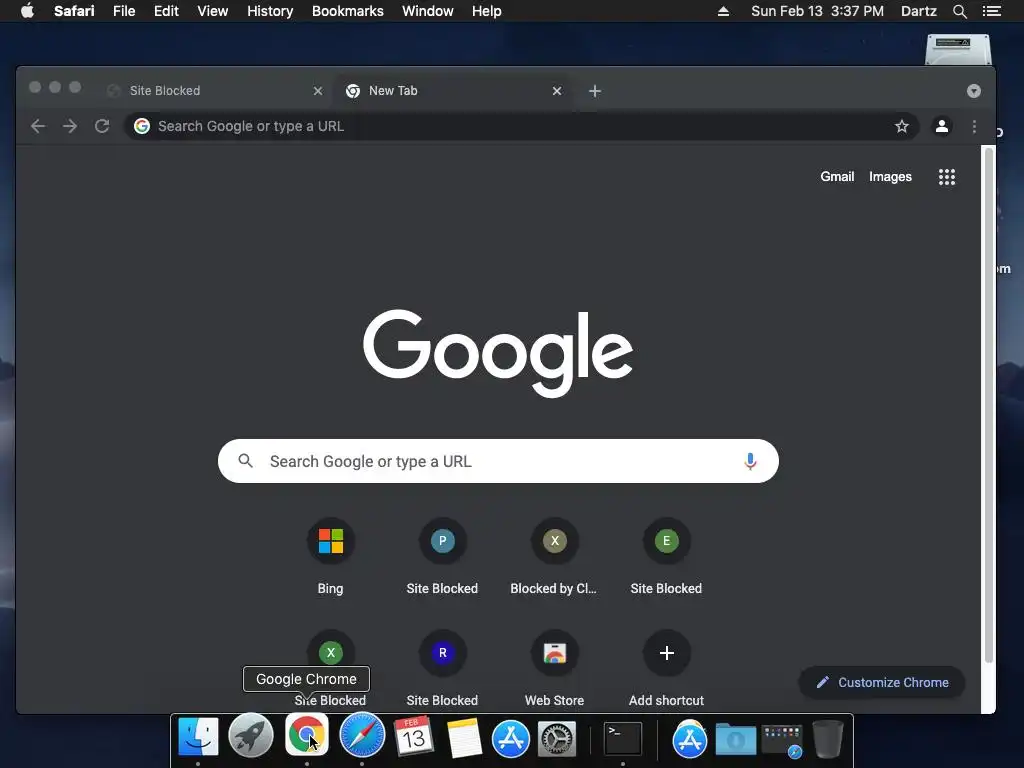1024x768 pixels.
Task: Open the Site Blocked shortcut with the R icon
Action: coord(442,669)
